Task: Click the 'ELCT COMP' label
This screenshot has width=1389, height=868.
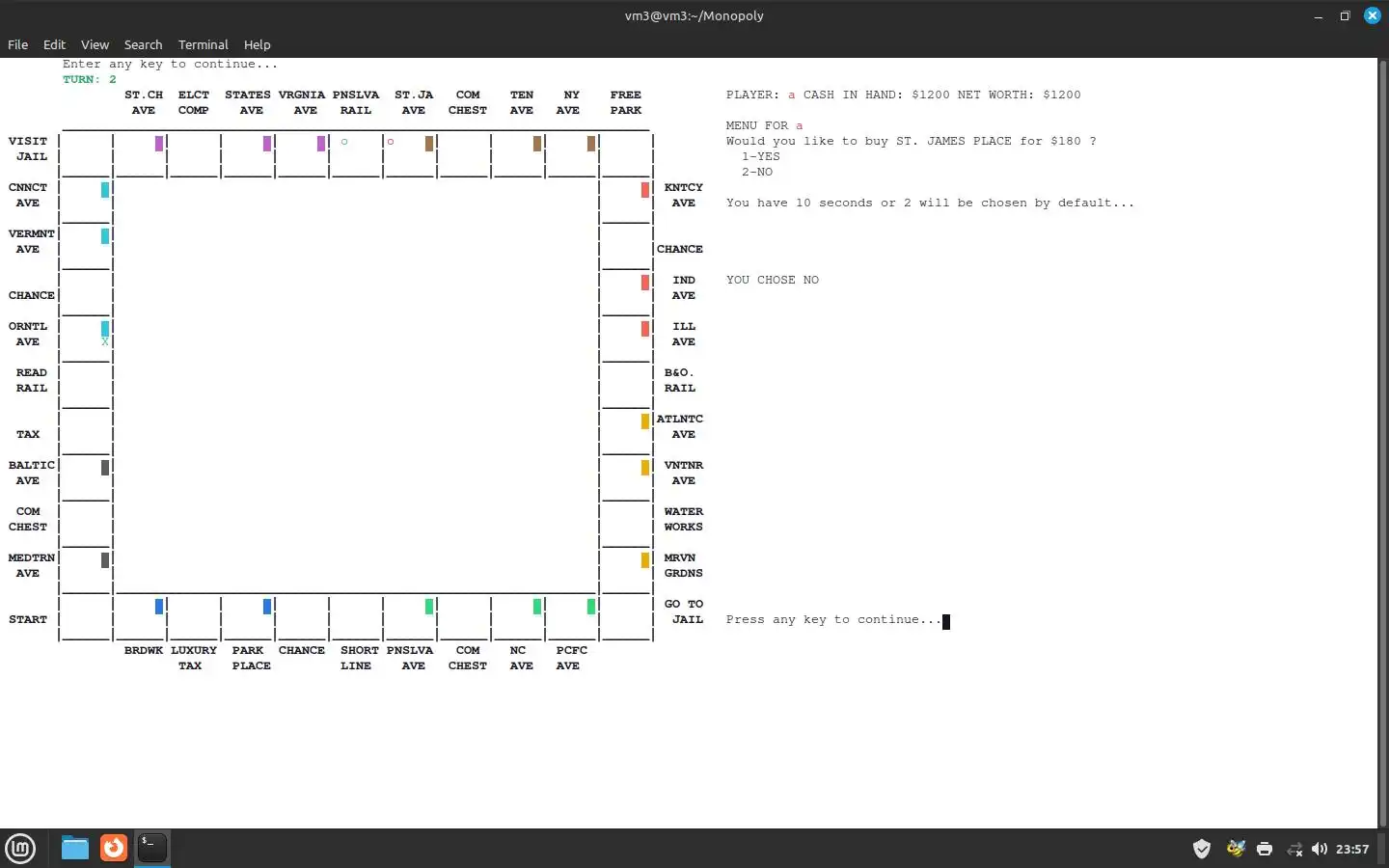Action: coord(194,102)
